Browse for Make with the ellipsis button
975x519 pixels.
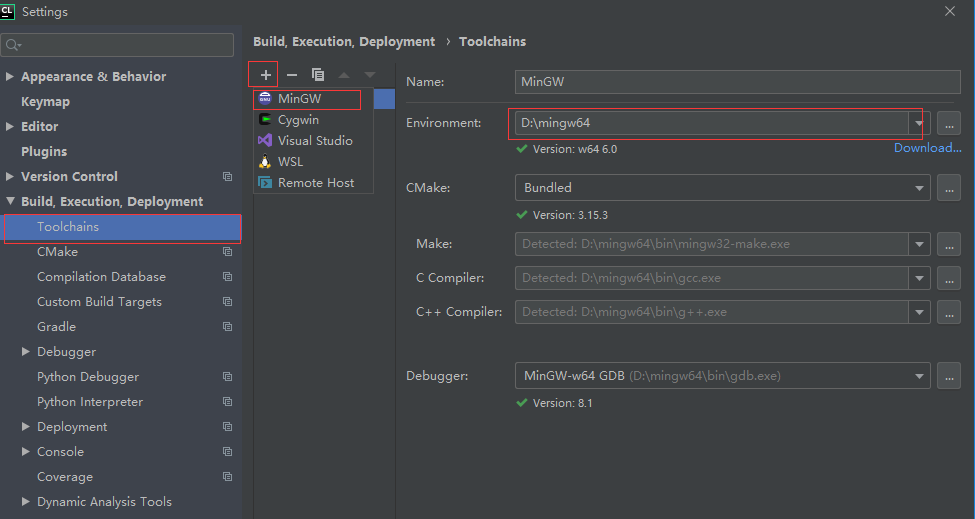(949, 245)
